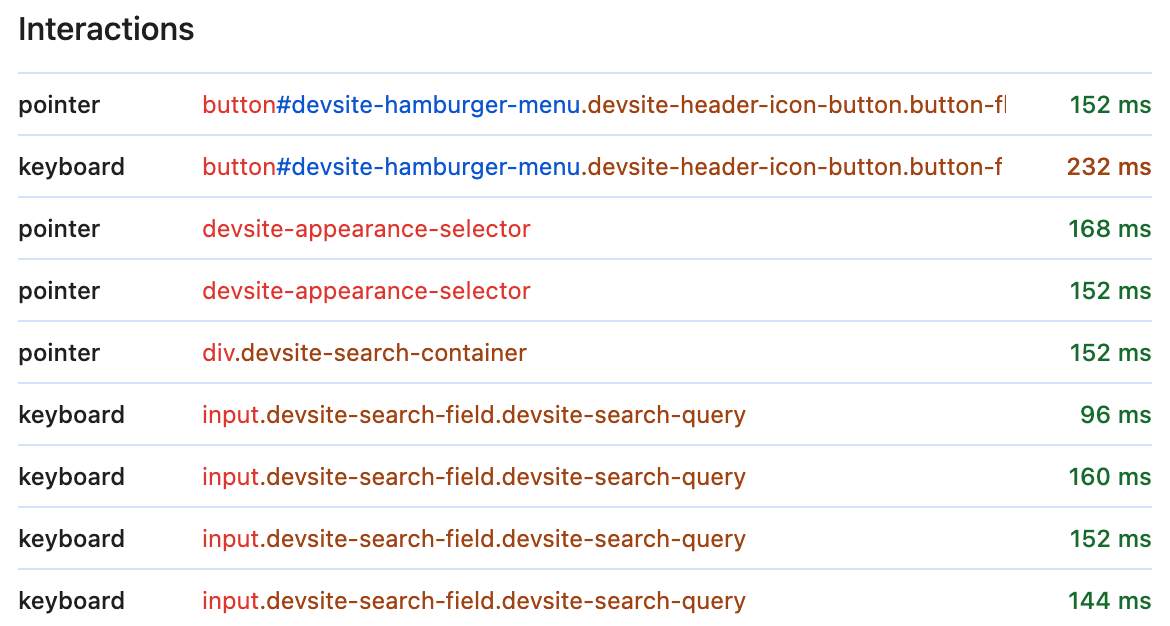Click the 160 ms duration value
This screenshot has height=626, width=1170.
(x=1110, y=477)
